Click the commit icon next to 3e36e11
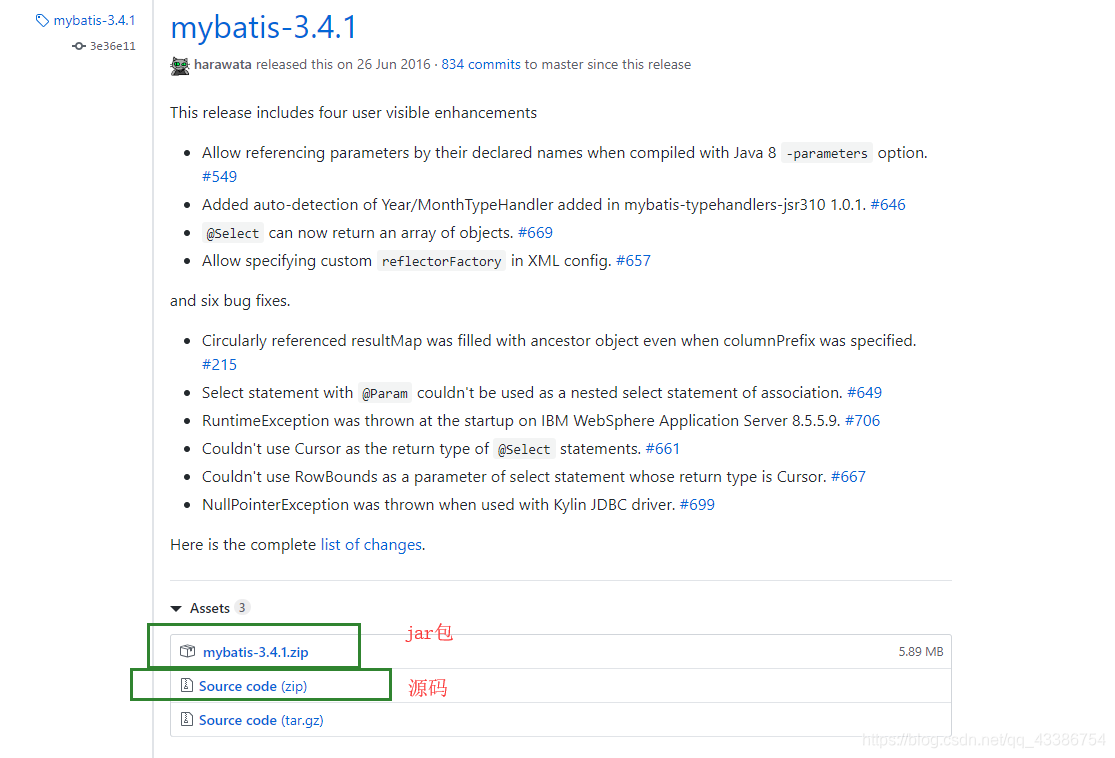 (x=78, y=46)
